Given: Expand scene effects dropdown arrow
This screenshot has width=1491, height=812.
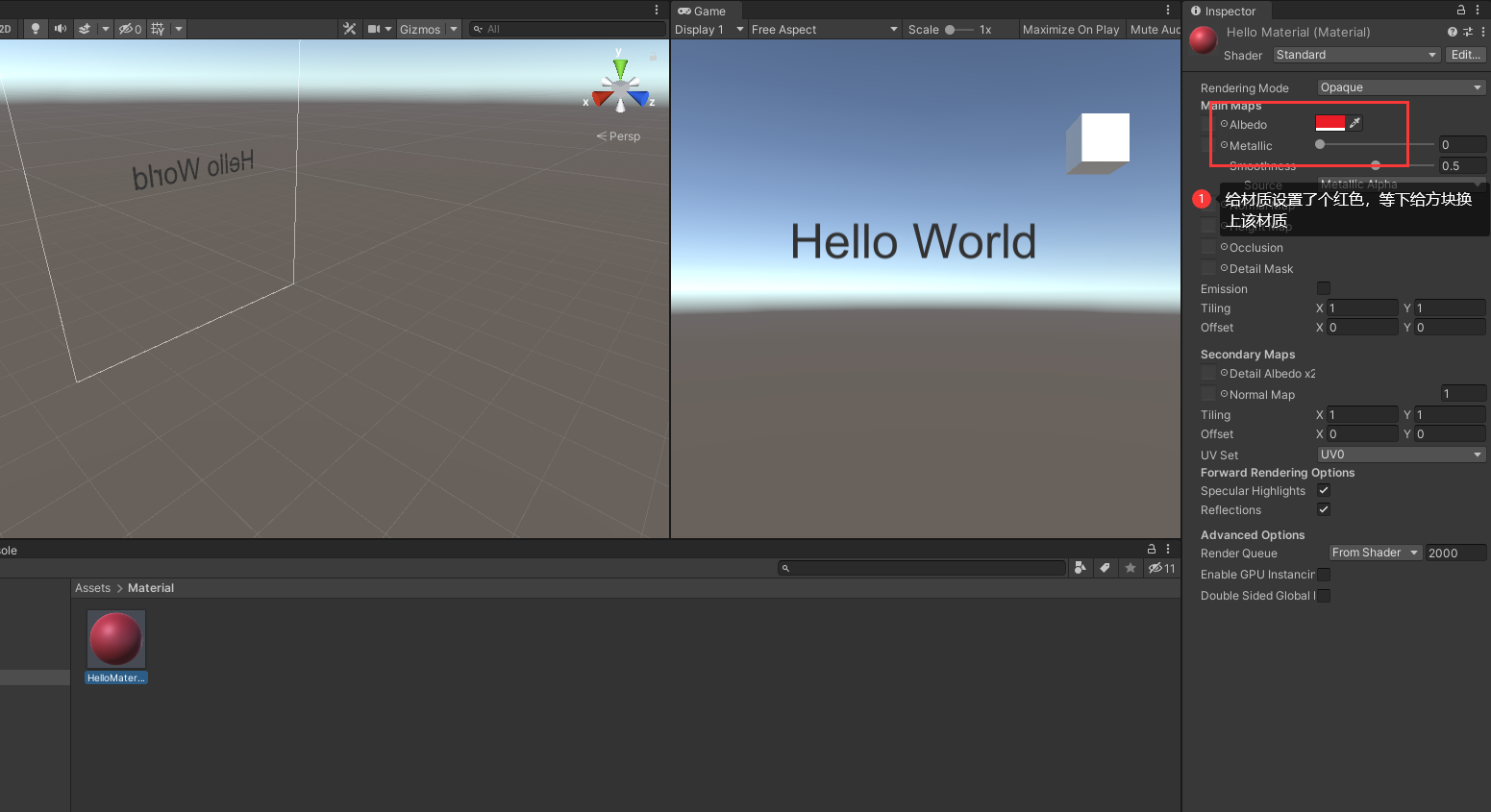Looking at the screenshot, I should [106, 29].
